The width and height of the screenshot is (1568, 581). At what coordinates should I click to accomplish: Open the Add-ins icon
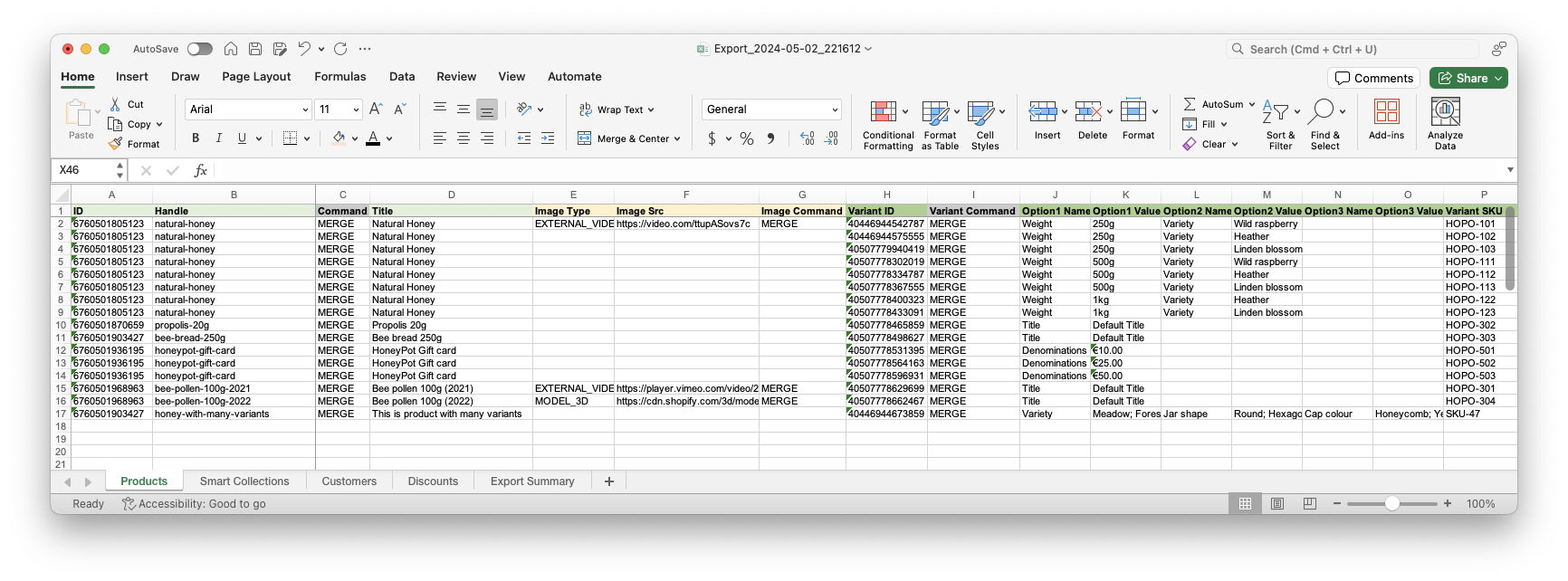(1386, 112)
